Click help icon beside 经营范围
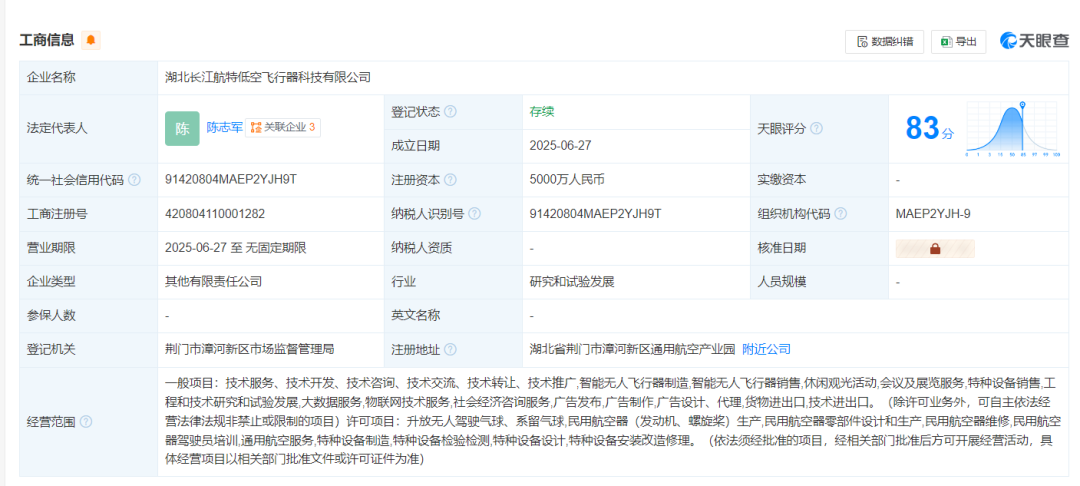The image size is (1080, 486). [86, 421]
